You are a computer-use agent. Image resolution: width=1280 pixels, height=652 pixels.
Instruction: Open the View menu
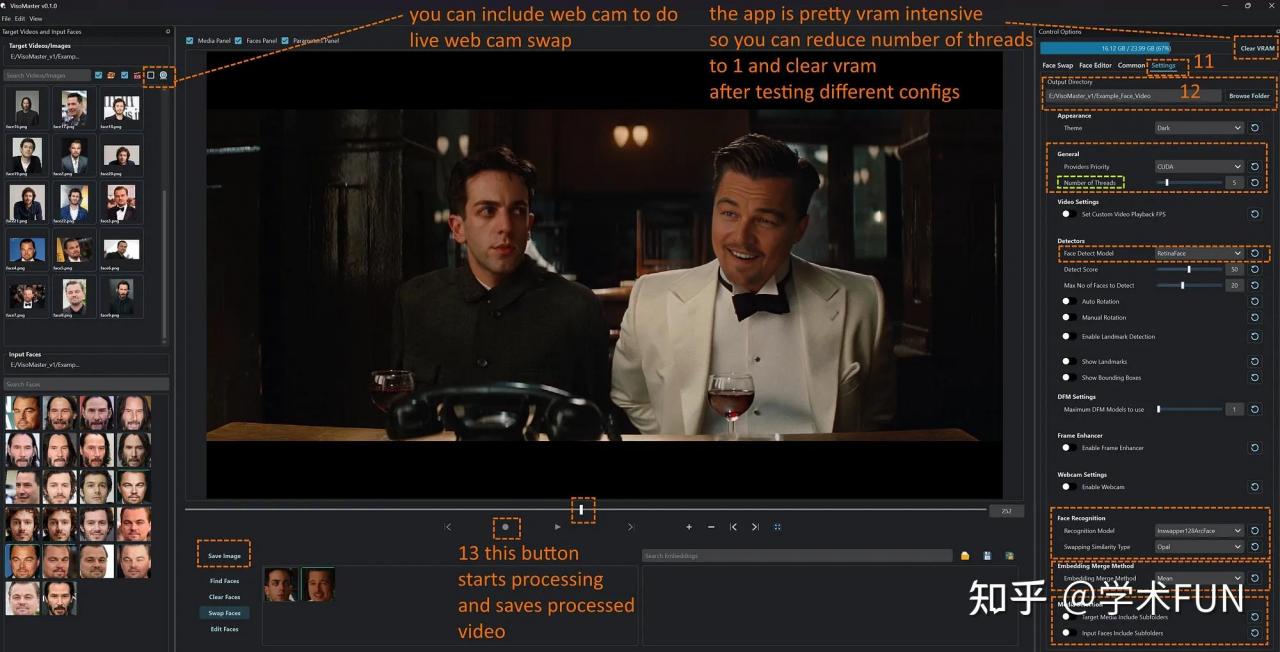(x=36, y=18)
